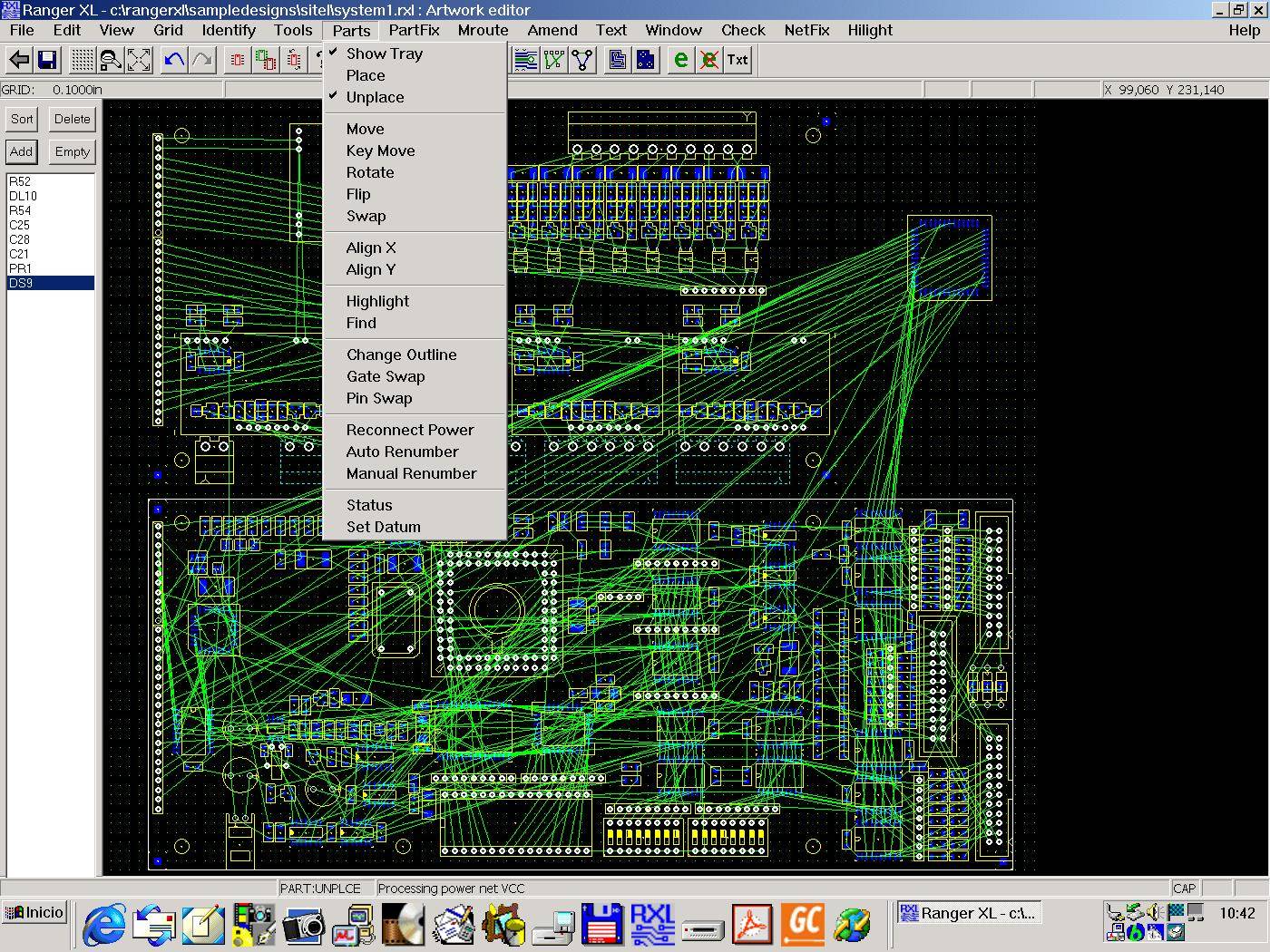Select Swap from Parts menu

[x=415, y=216]
